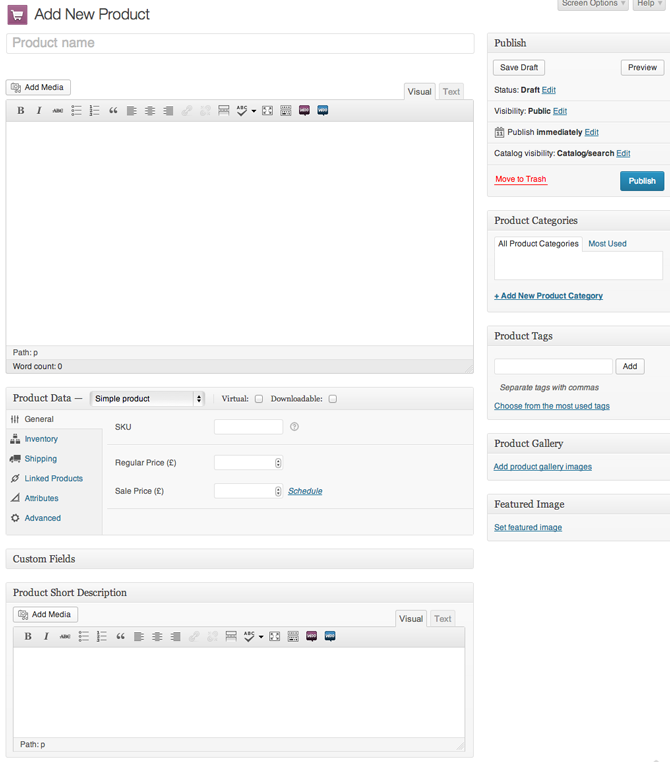Expand Screen Options panel

tap(593, 4)
